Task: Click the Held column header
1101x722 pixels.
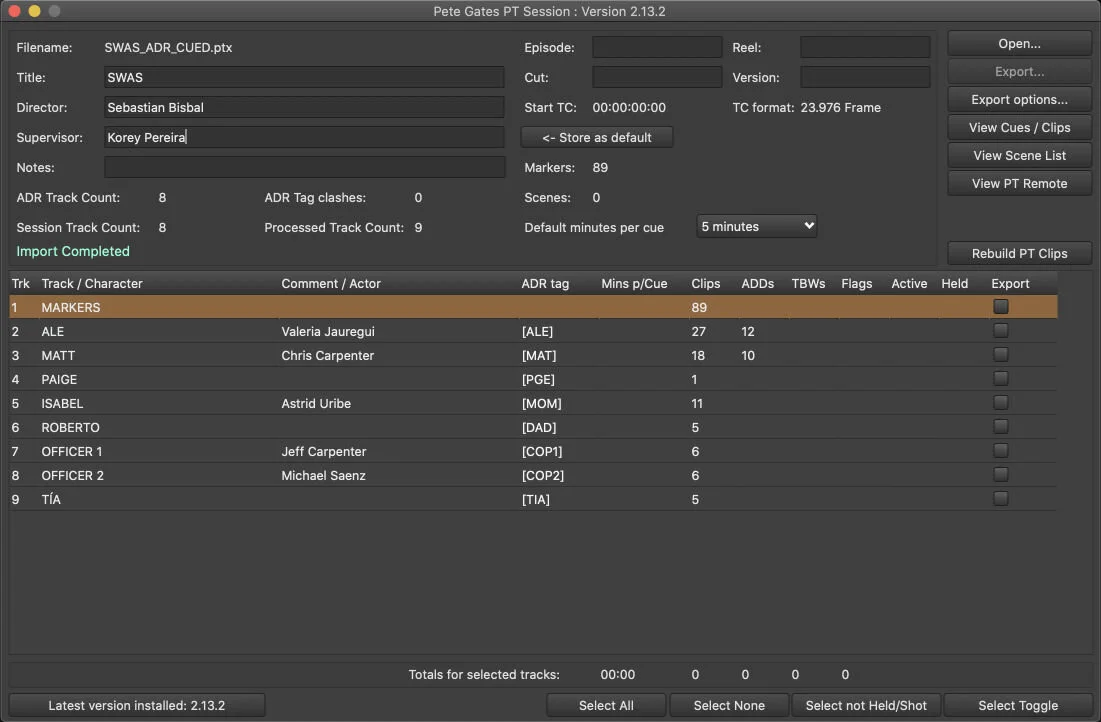Action: (954, 284)
